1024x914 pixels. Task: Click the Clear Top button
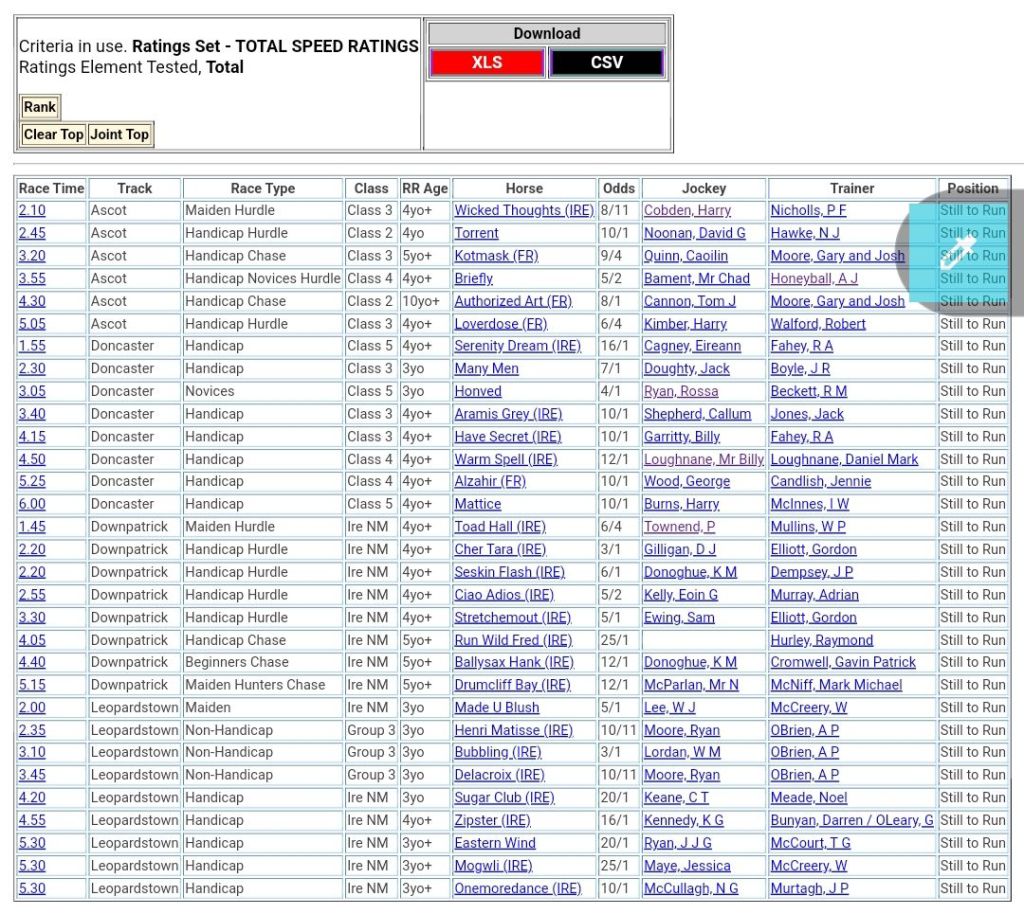click(53, 134)
